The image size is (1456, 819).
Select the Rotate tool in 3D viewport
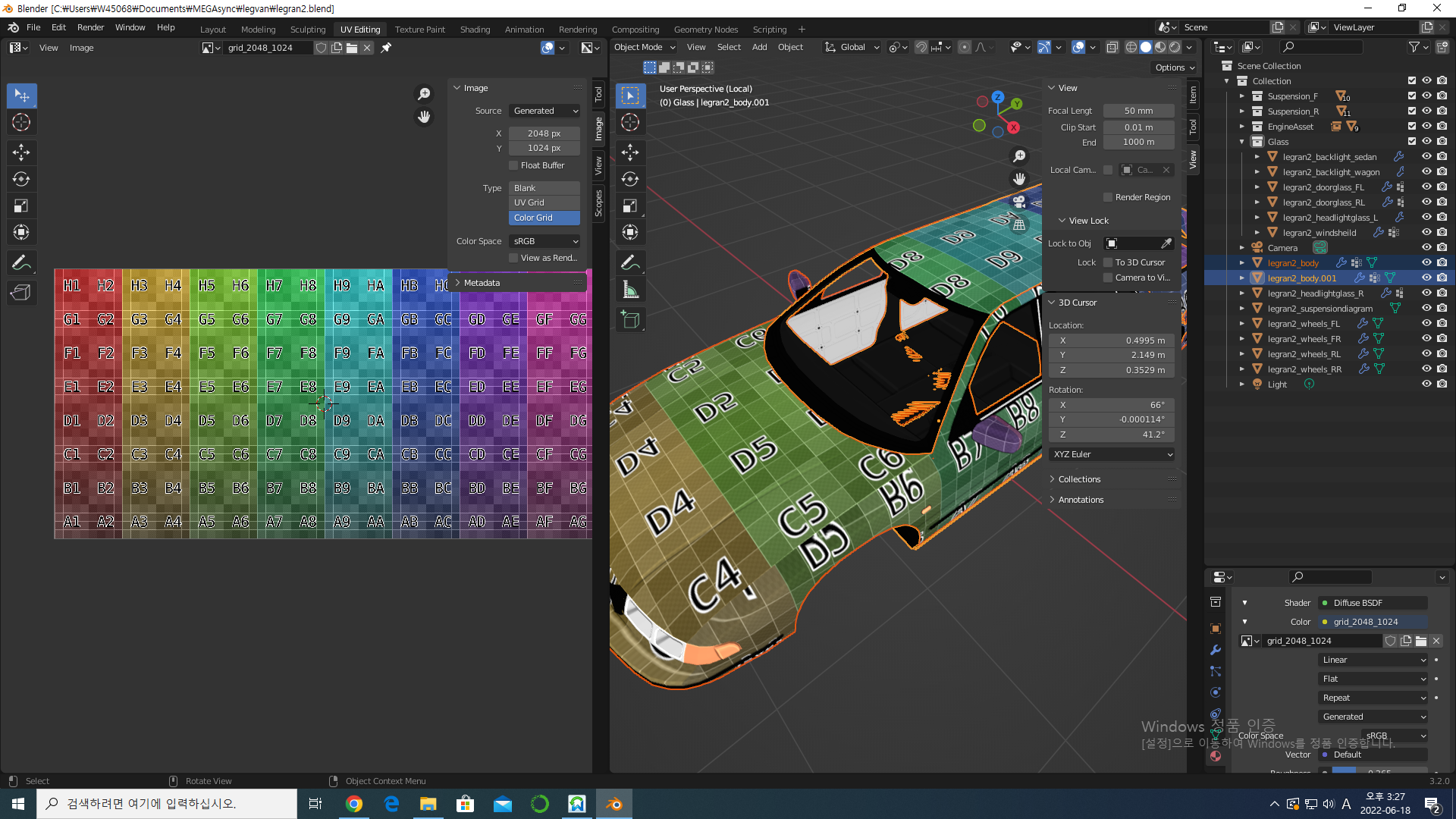[630, 180]
